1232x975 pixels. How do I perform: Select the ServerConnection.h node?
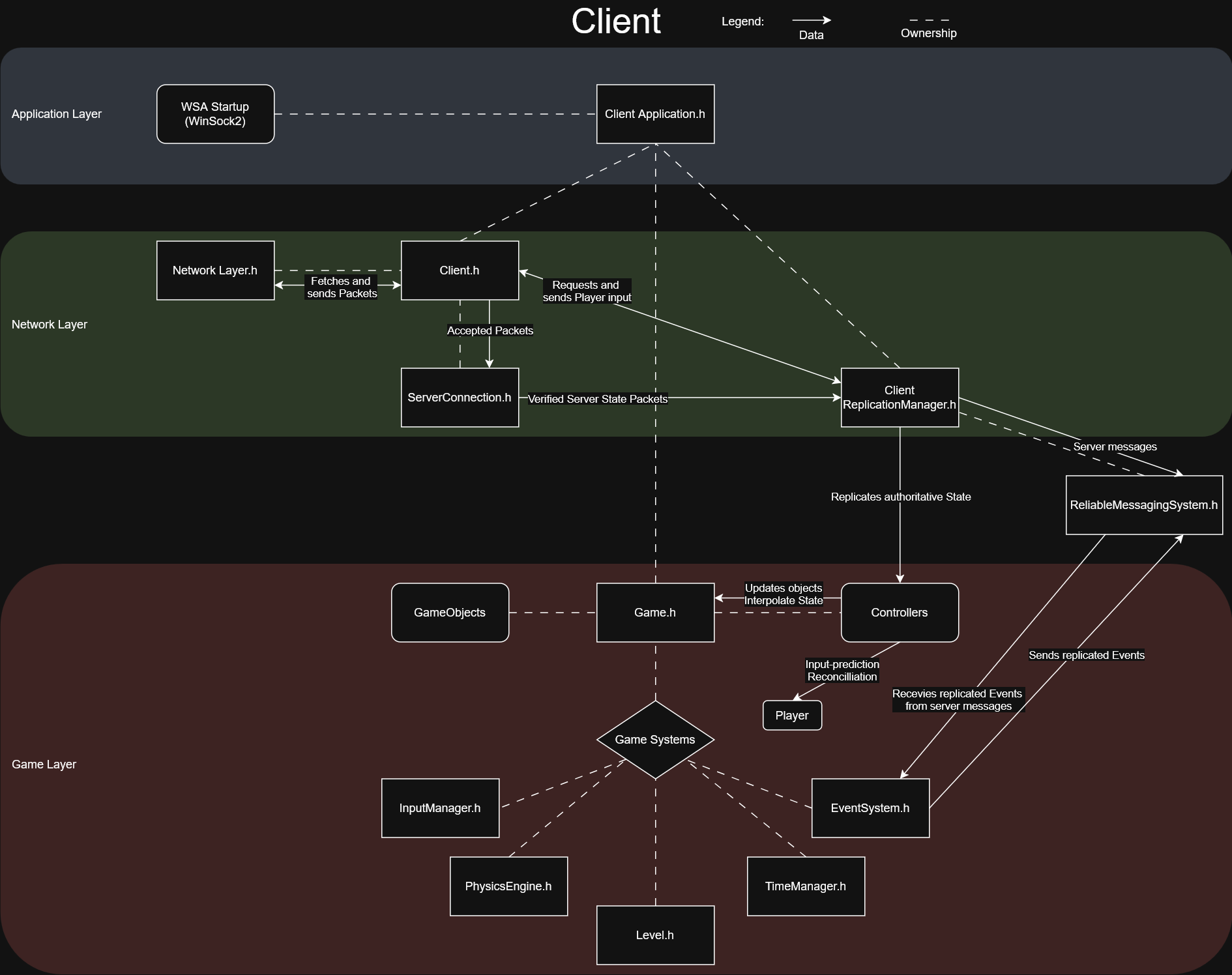460,398
